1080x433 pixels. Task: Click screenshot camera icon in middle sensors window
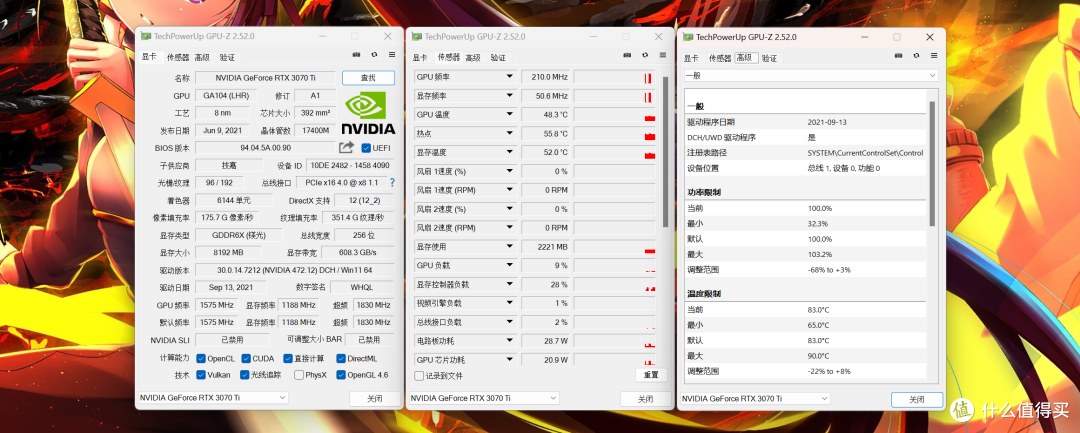point(627,55)
